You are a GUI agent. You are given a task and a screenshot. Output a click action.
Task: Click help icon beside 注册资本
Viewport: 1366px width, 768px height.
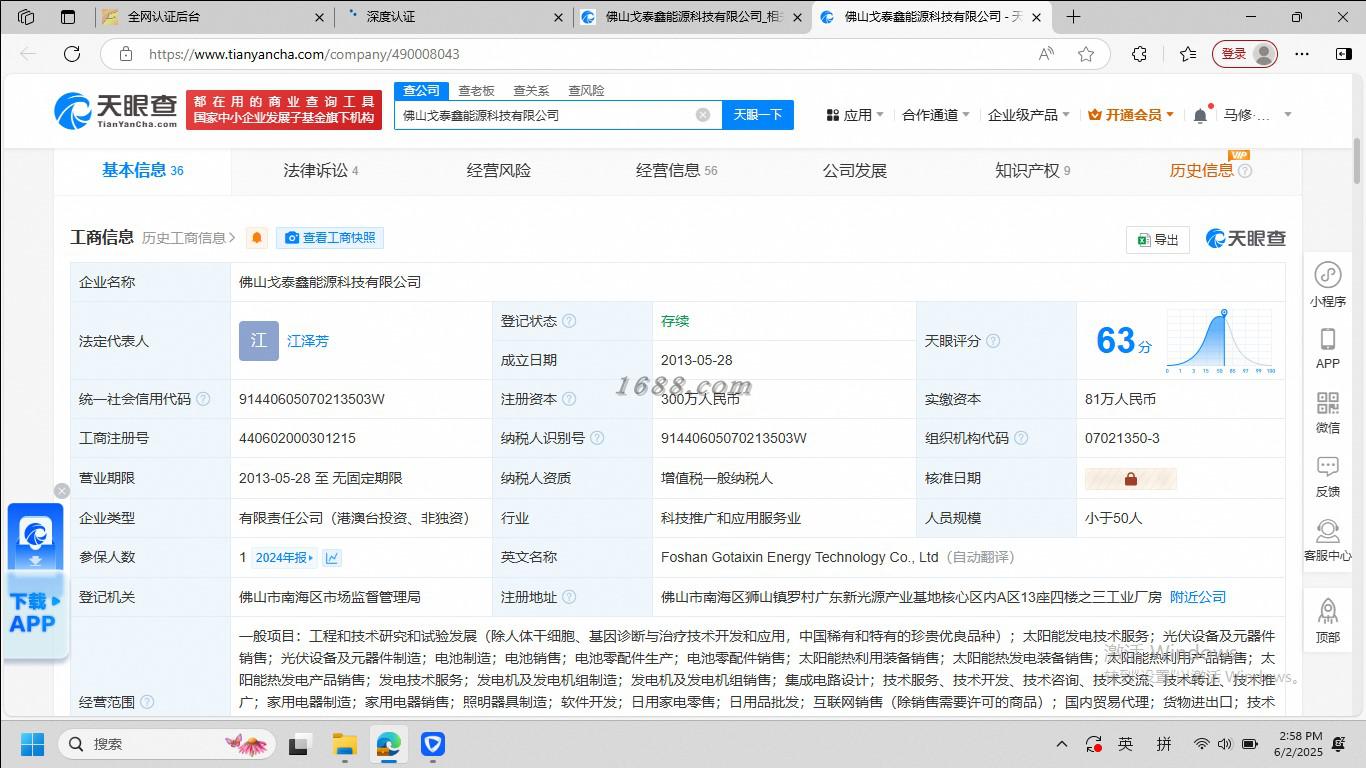pos(569,399)
